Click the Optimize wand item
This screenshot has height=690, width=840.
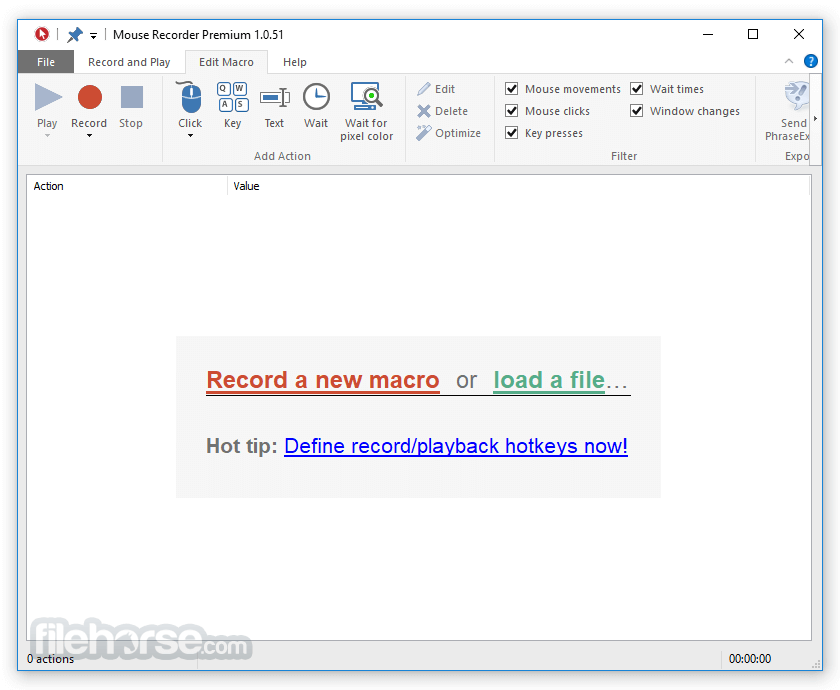coord(448,133)
